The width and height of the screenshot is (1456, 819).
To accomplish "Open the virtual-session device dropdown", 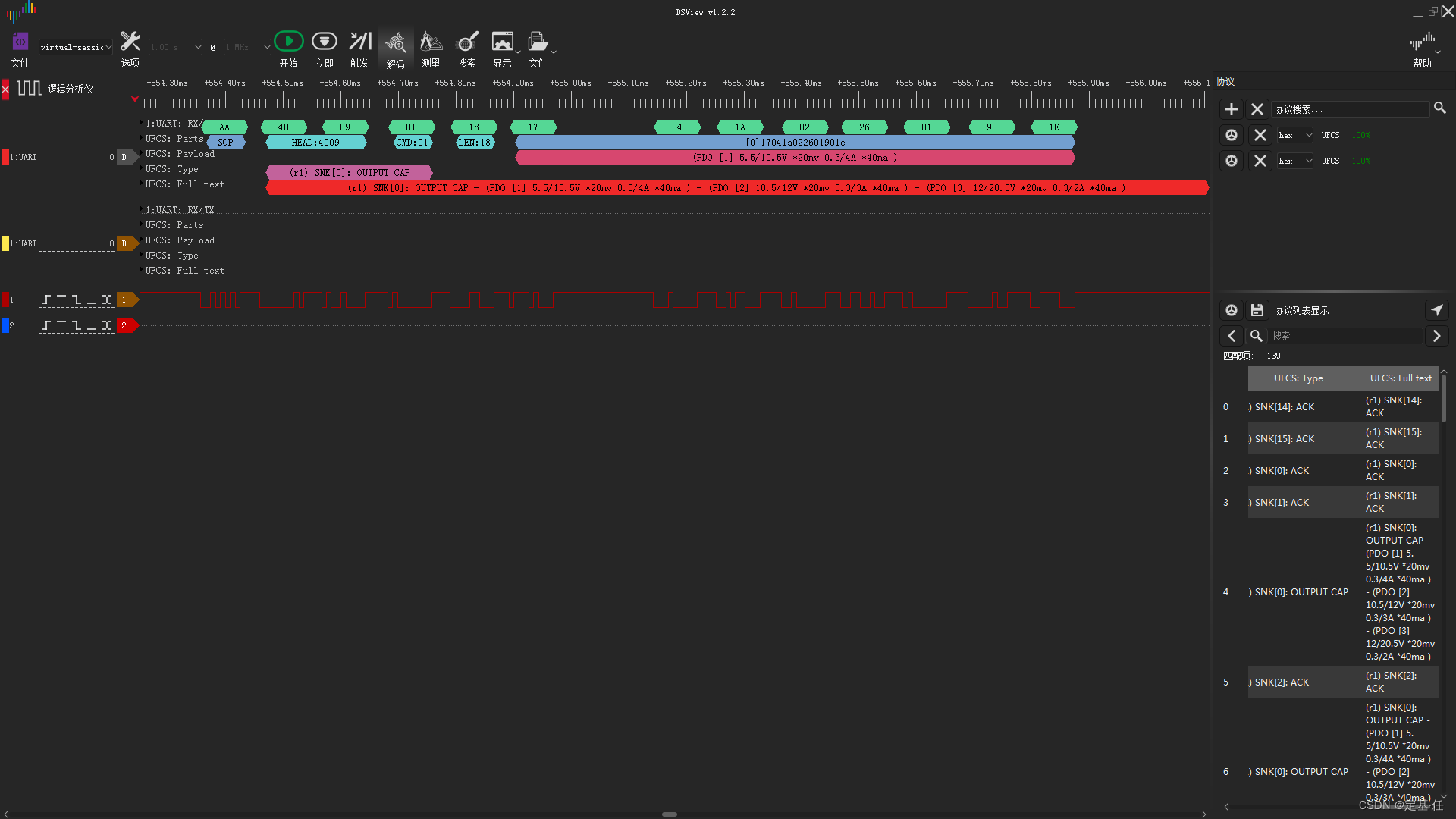I will click(x=76, y=47).
